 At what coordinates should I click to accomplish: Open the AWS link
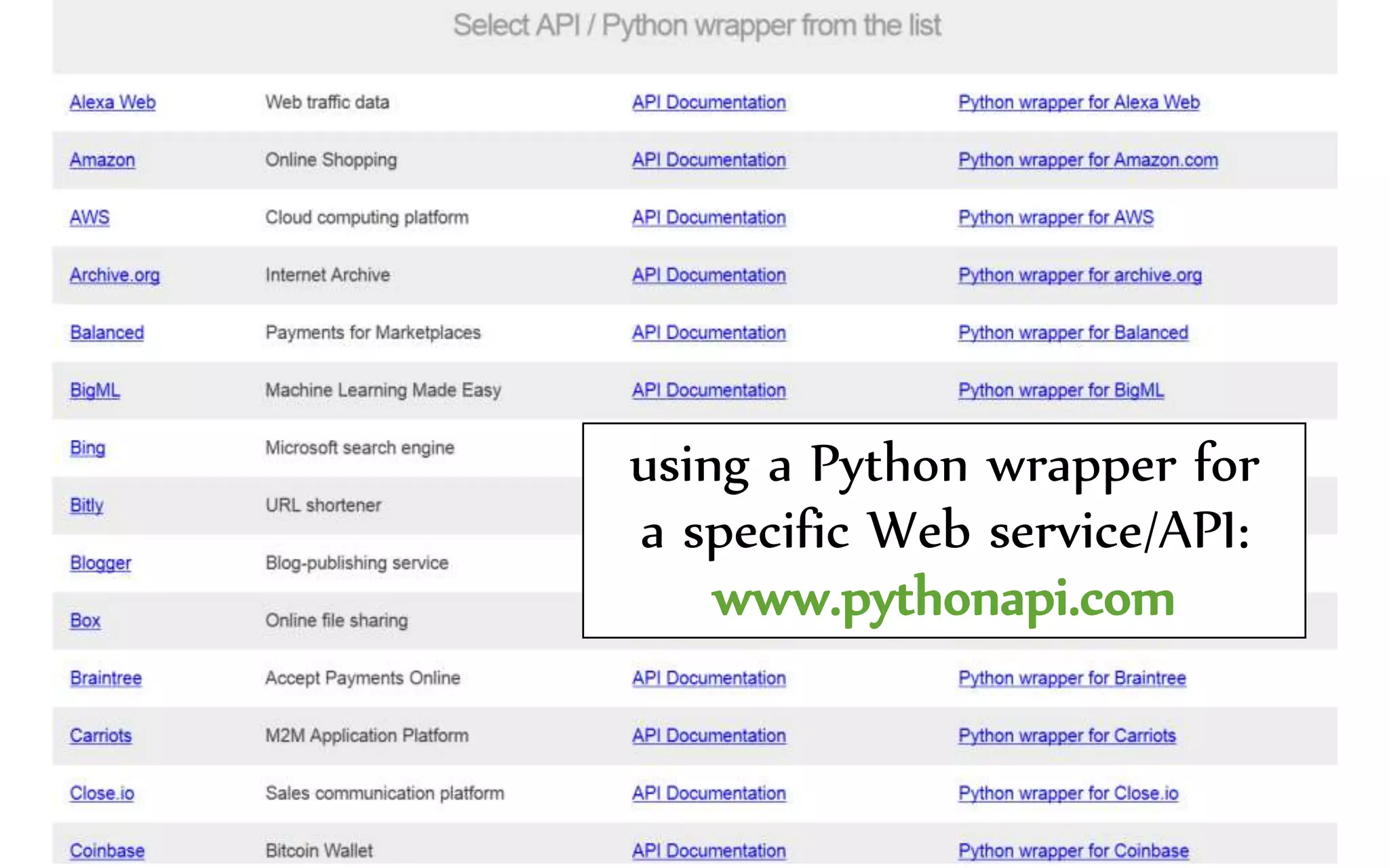(x=90, y=218)
